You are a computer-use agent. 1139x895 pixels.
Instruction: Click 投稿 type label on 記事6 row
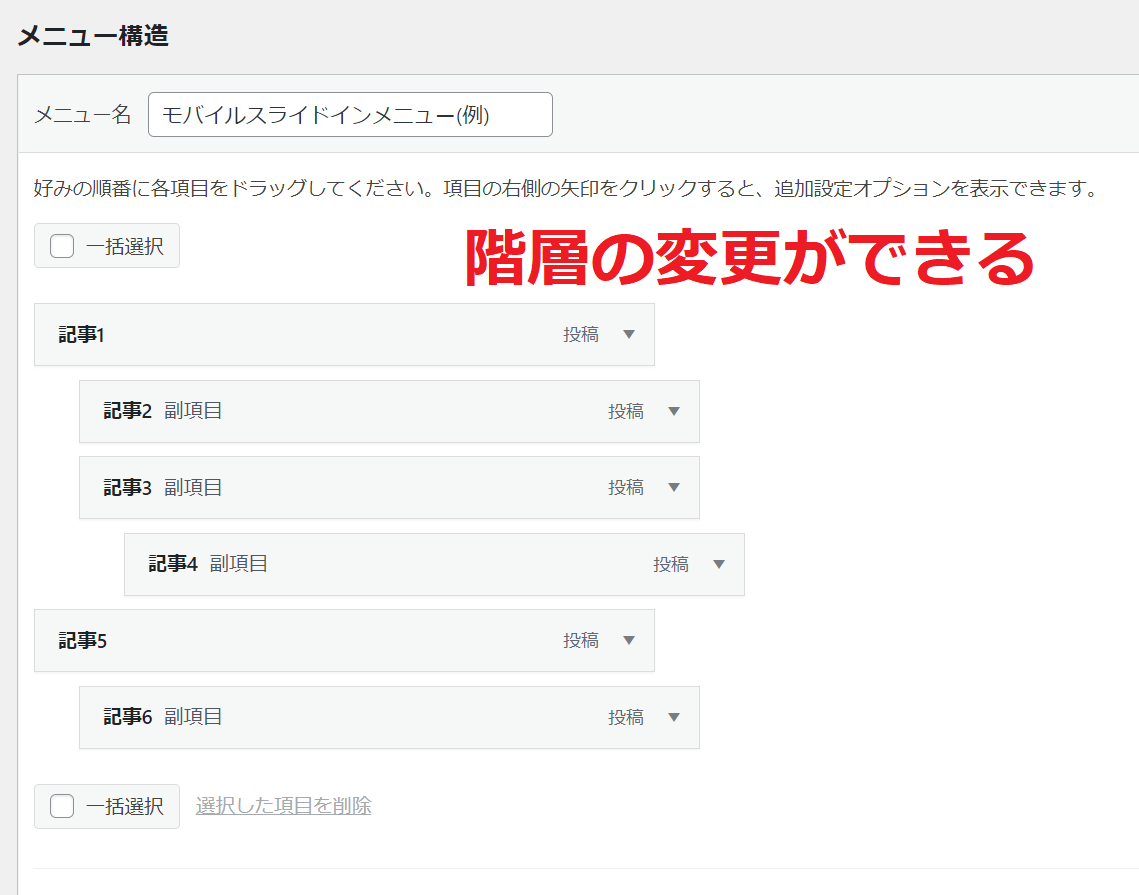pos(626,718)
